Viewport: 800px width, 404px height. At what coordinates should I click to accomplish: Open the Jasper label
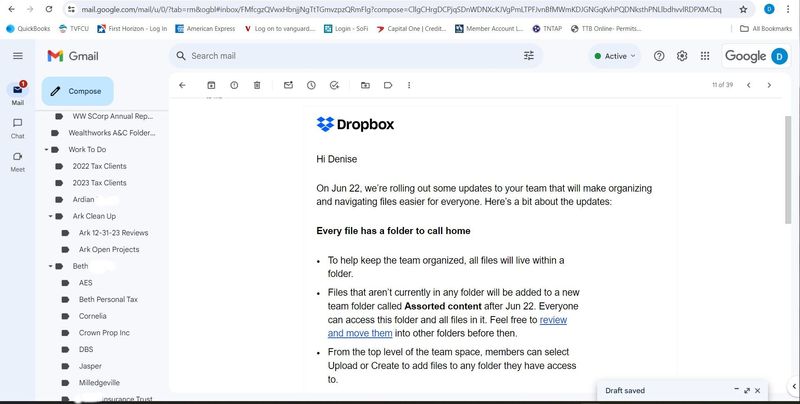pyautogui.click(x=90, y=366)
